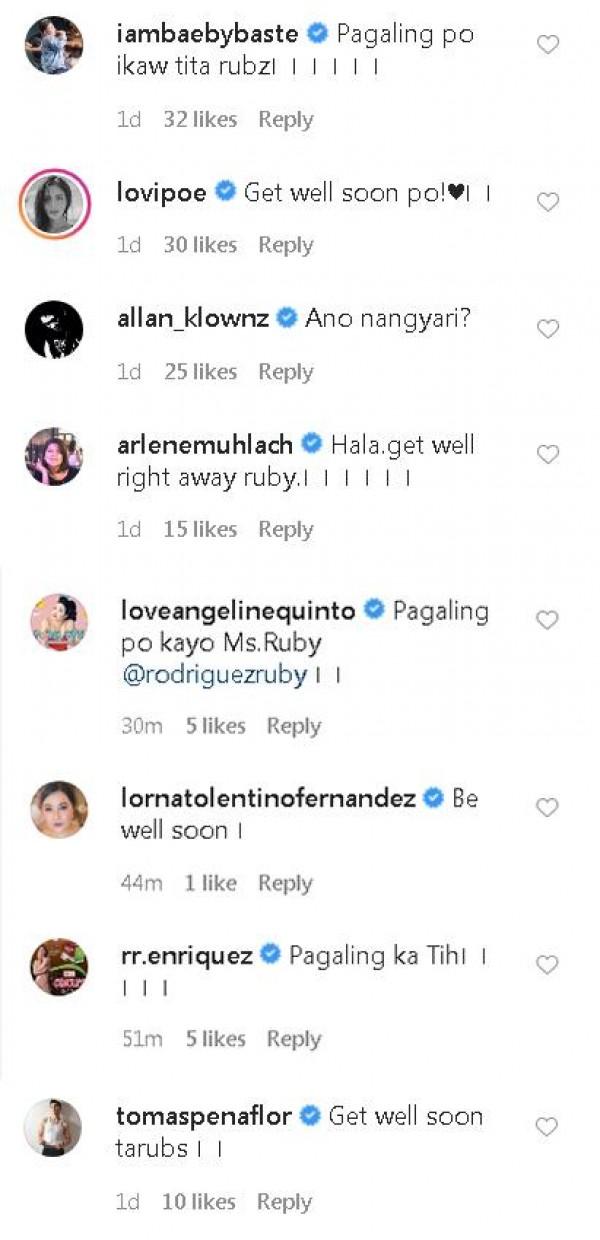The width and height of the screenshot is (600, 1240).
Task: Heart tomaspenaflor's comment
Action: (547, 1127)
